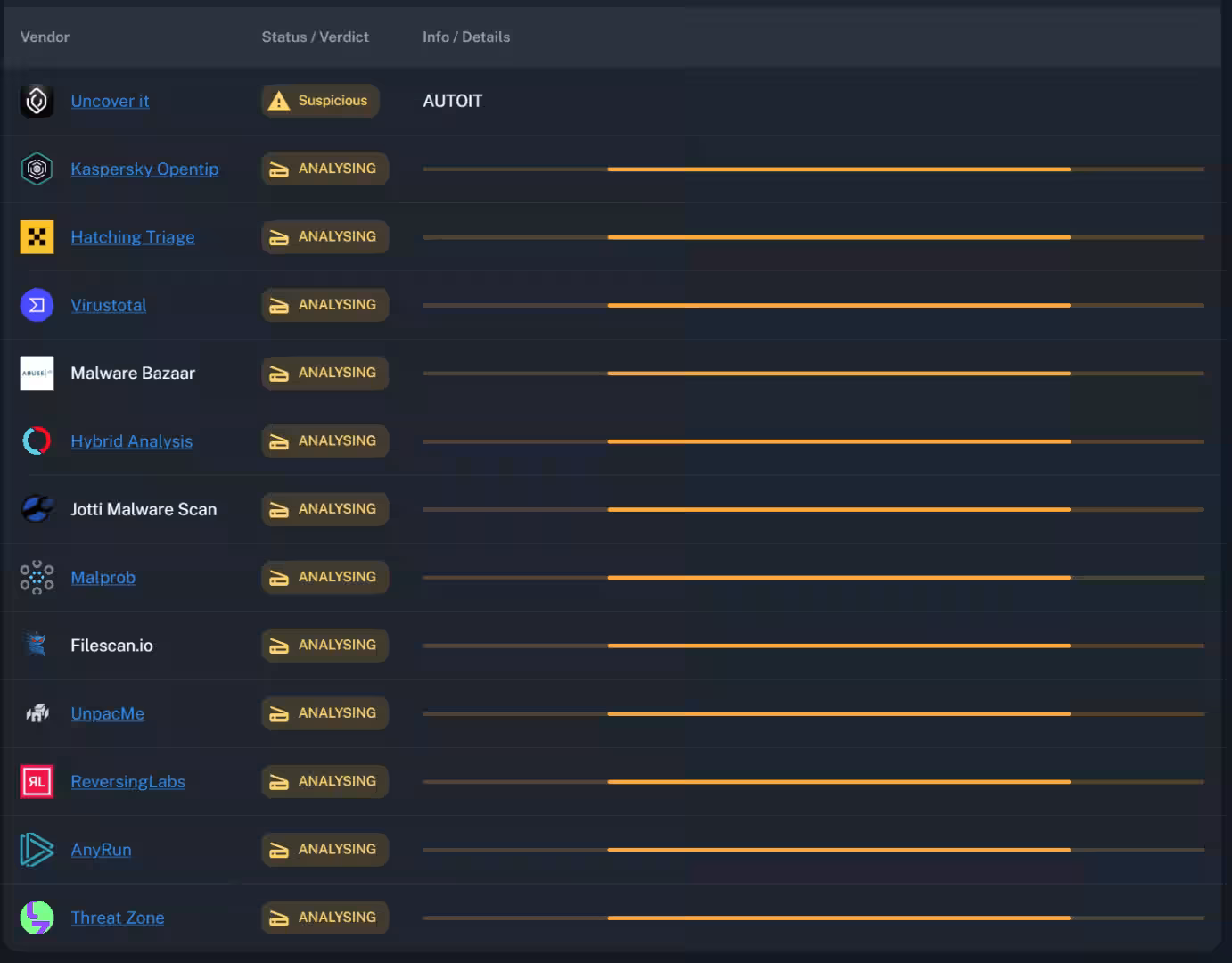Click the Threat Zone analysis progress bar

coord(813,918)
